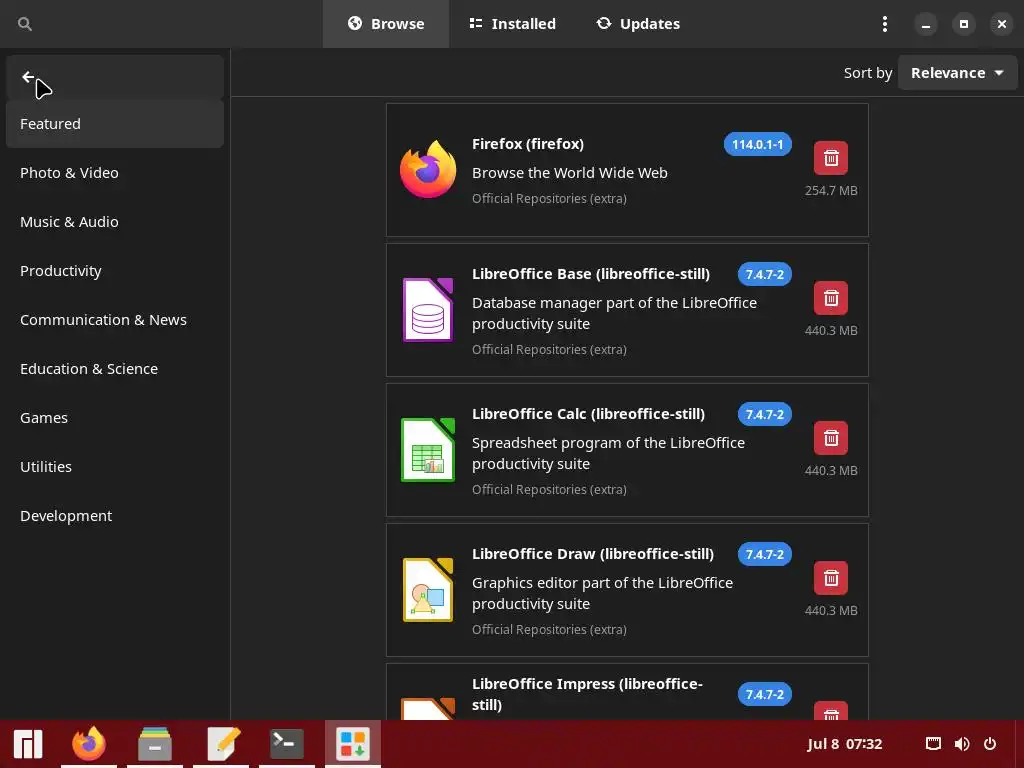Switch to the Browse tab

385,24
